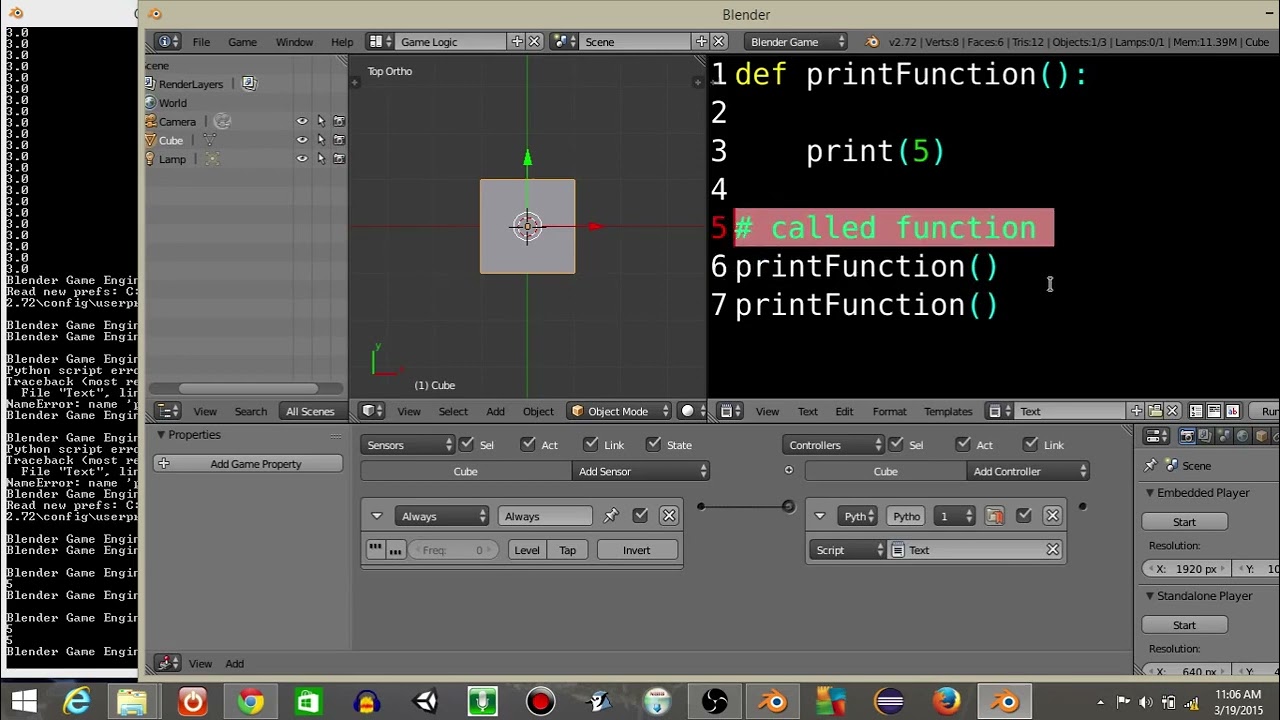Add a new screen layout next to Game Logic
The image size is (1280, 720).
coord(517,41)
